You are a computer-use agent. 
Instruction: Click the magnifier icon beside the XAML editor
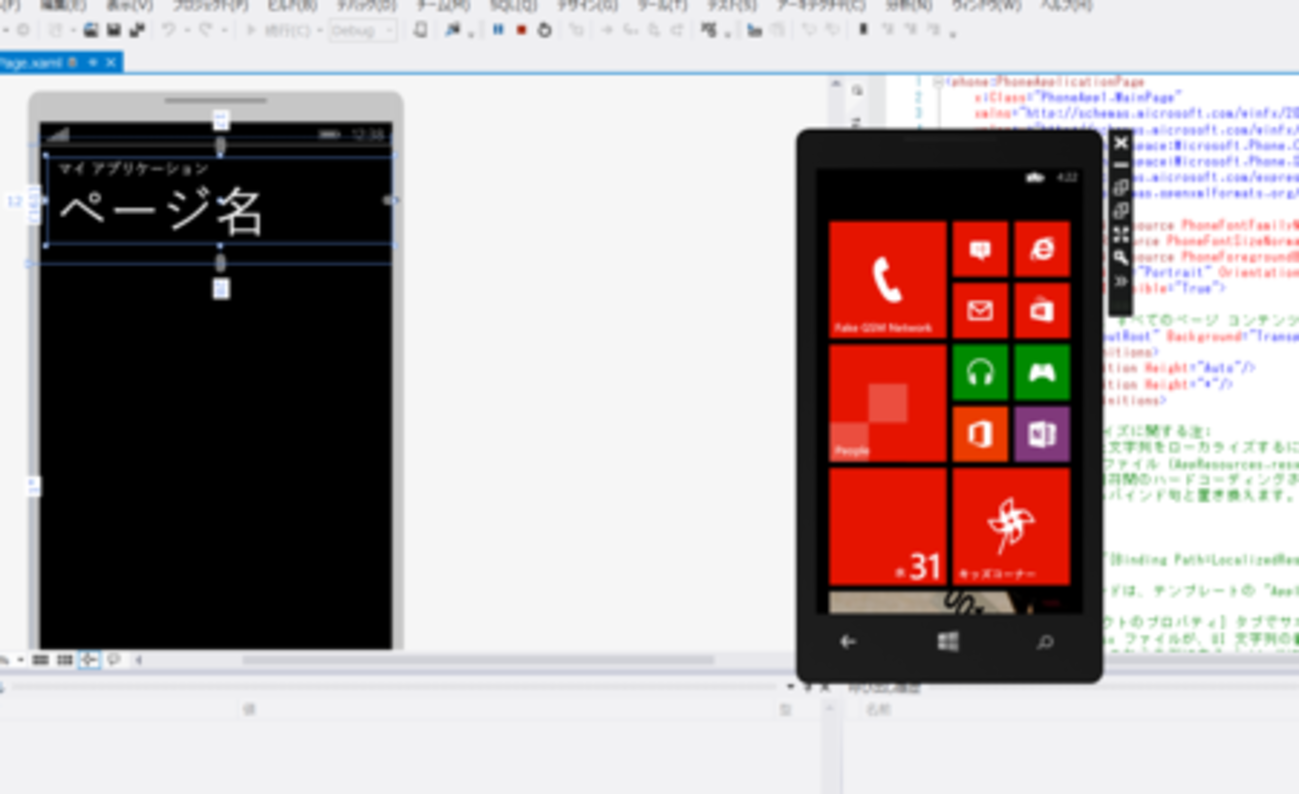pyautogui.click(x=857, y=91)
